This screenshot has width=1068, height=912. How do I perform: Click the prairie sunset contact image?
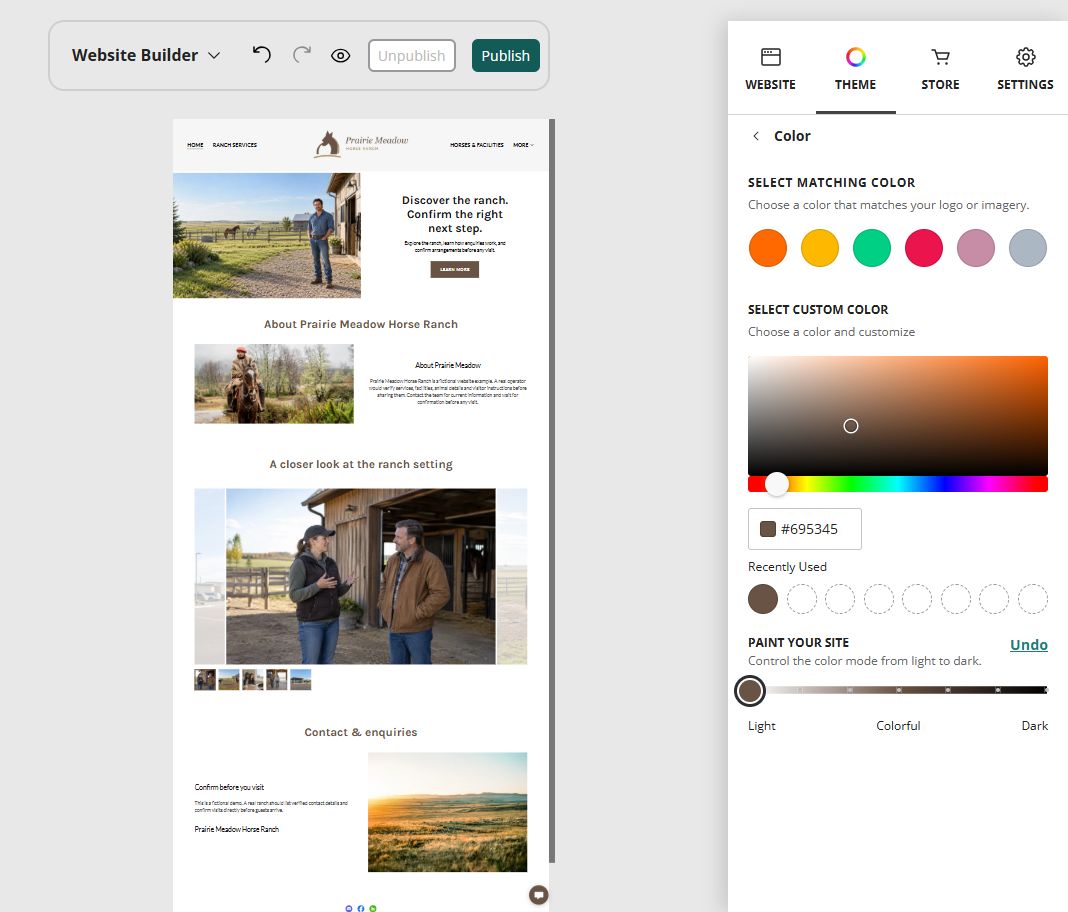pyautogui.click(x=447, y=812)
